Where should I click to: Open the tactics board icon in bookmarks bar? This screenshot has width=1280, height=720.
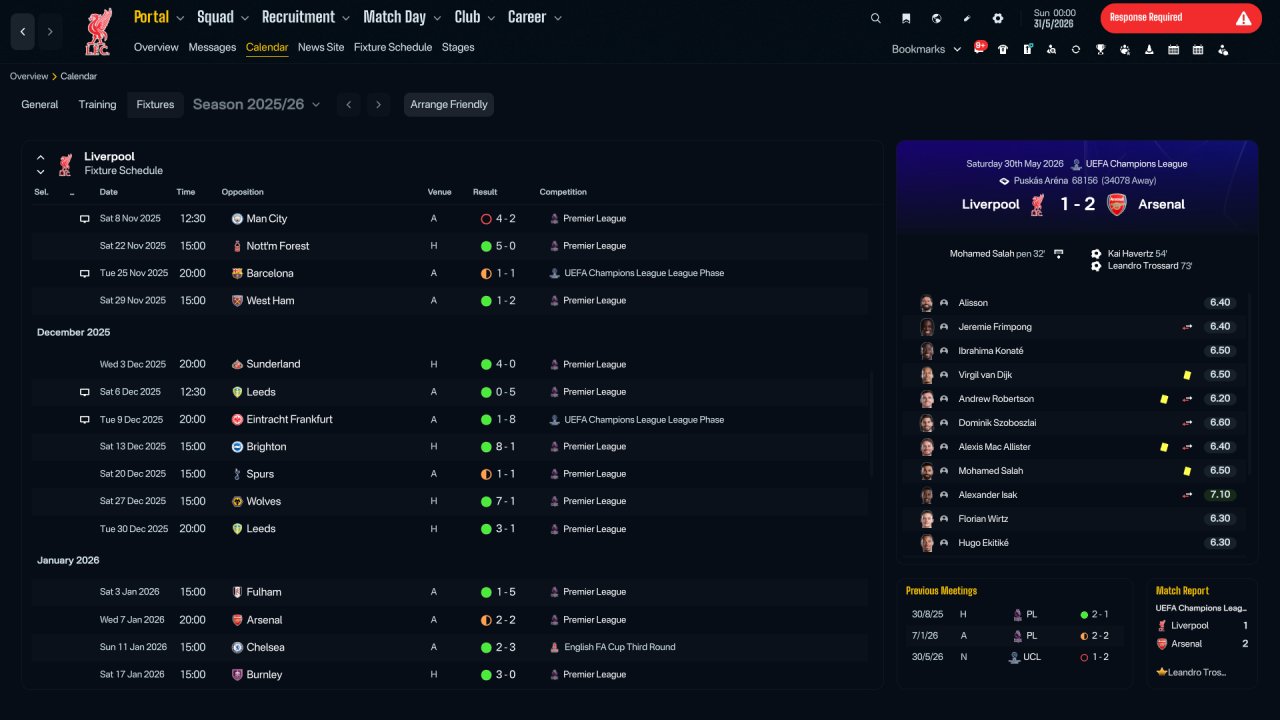coord(1027,49)
